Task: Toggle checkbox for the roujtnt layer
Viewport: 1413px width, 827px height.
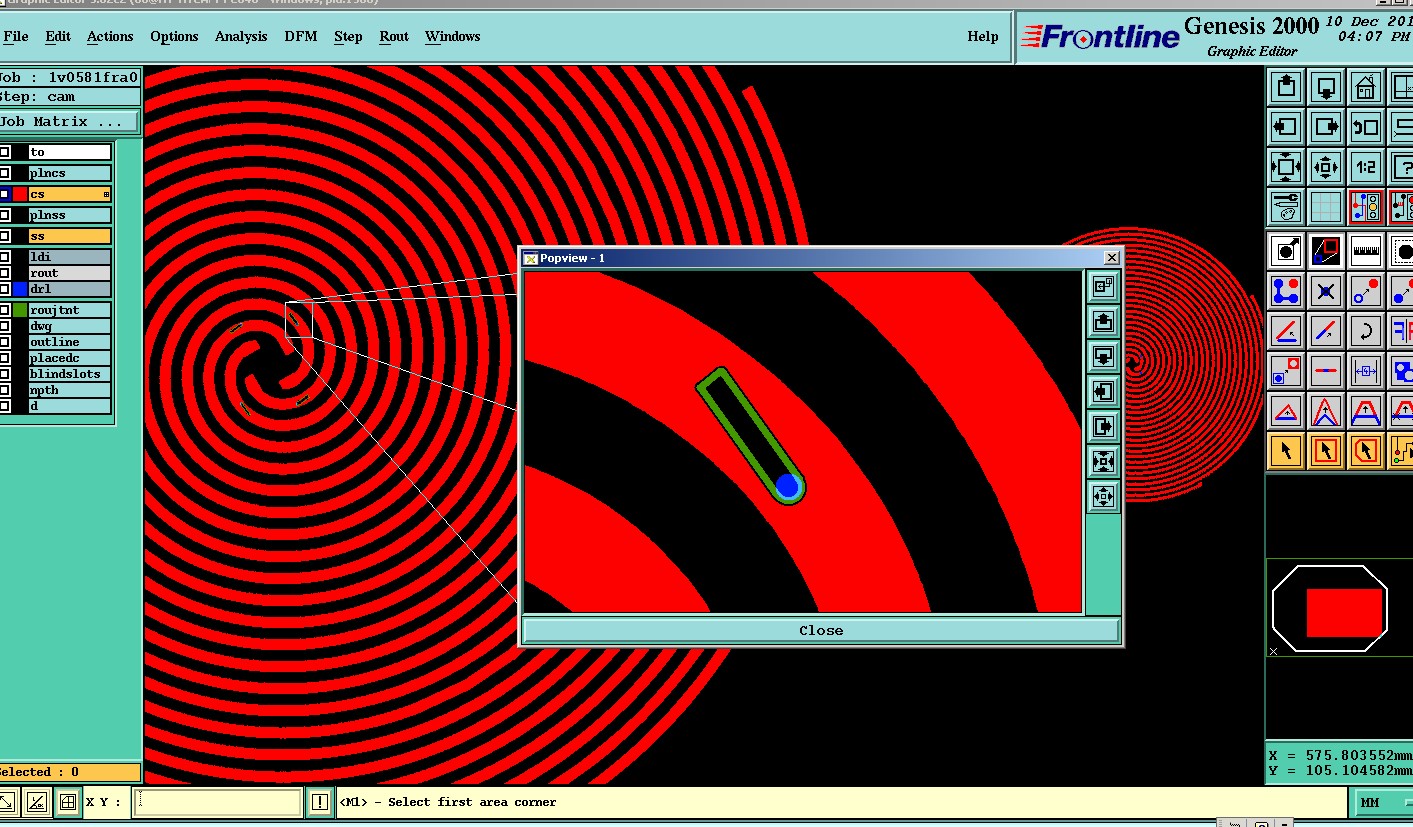Action: (5, 310)
